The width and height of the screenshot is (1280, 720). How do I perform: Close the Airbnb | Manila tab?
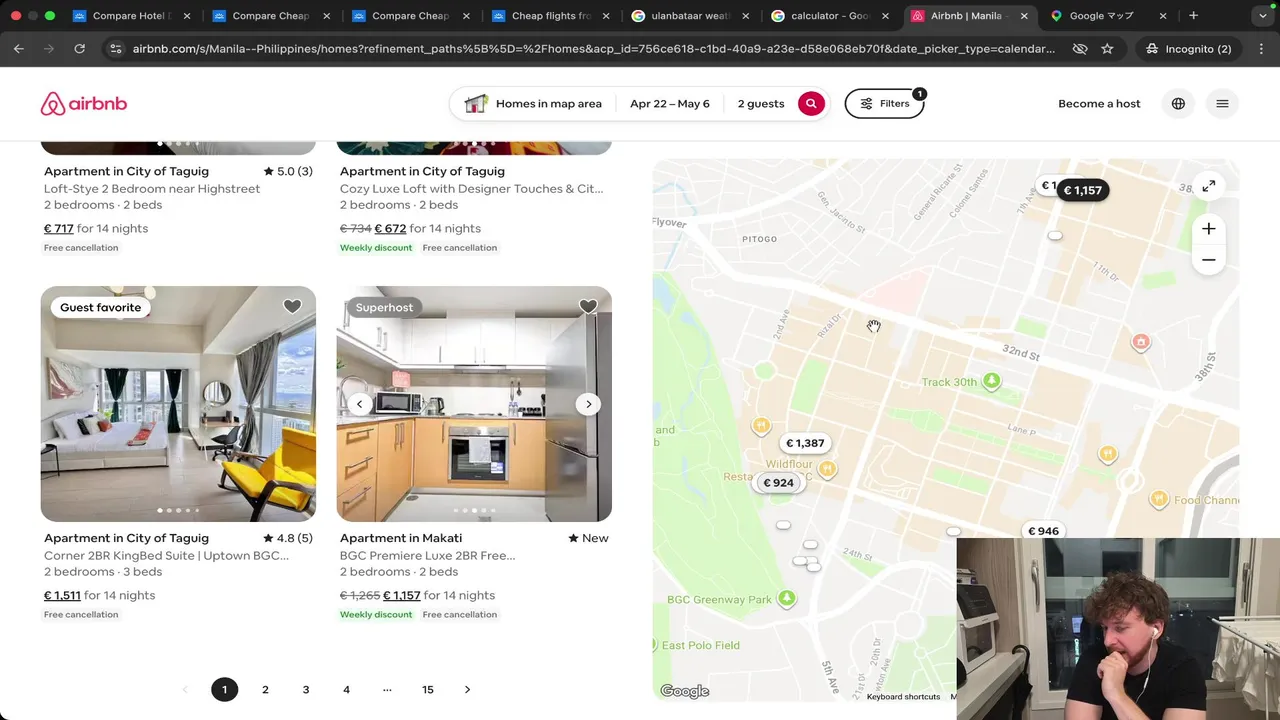[x=1024, y=16]
